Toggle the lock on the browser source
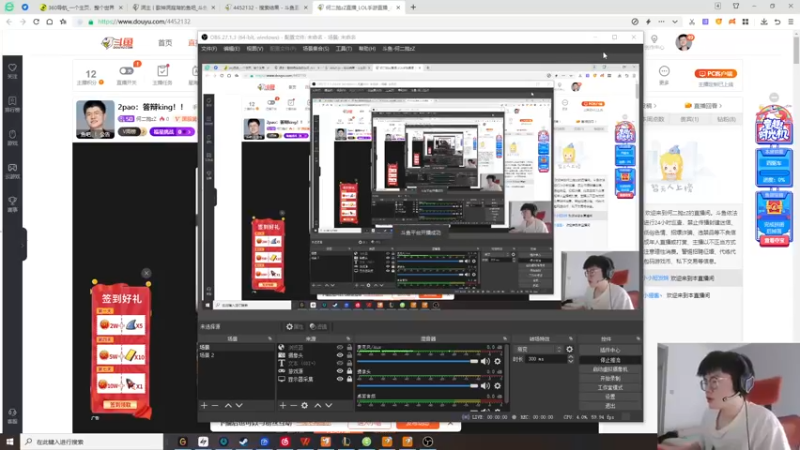Image resolution: width=800 pixels, height=450 pixels. (x=349, y=347)
